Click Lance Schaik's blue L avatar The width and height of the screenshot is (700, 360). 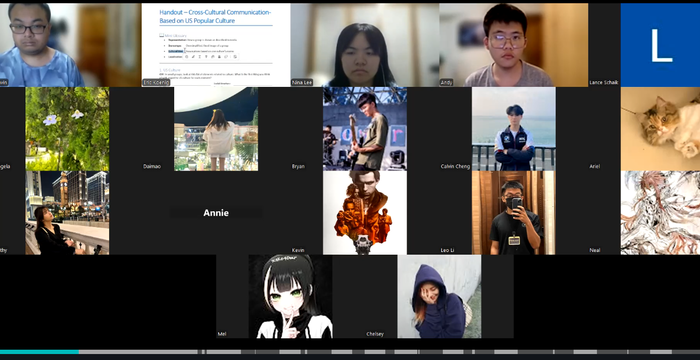point(660,45)
